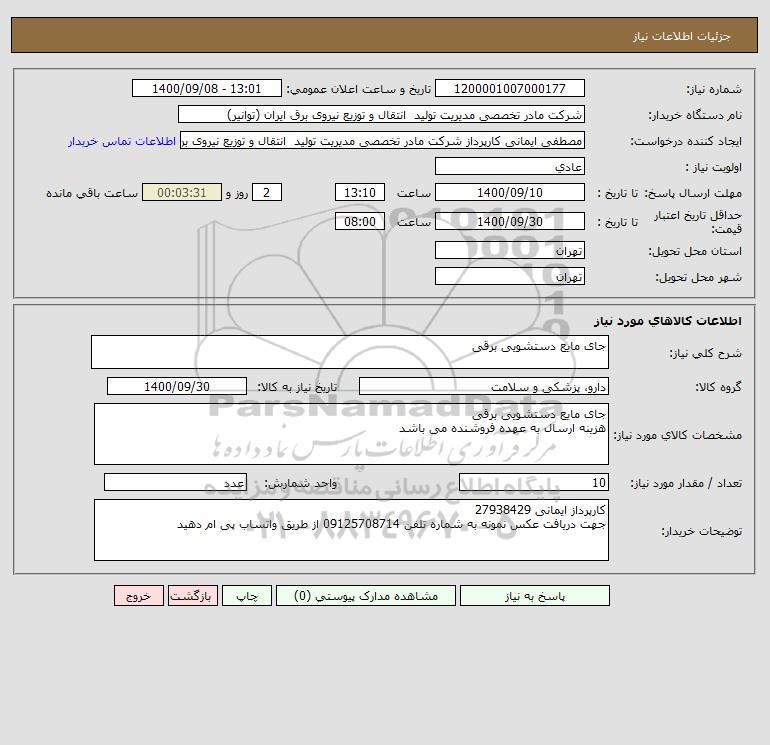Screen dimensions: 770x745
Task: Click the نام دستگاه خریدار field
Action: point(381,115)
